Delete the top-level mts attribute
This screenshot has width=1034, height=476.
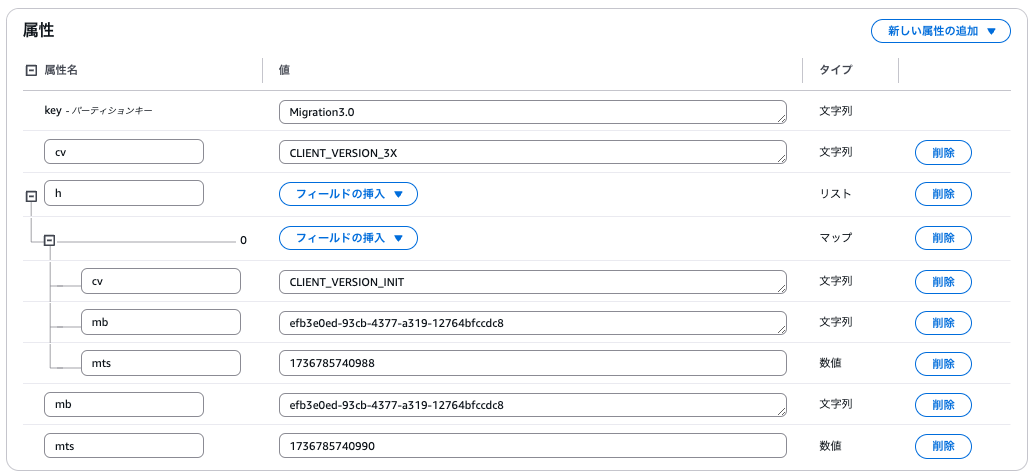(x=943, y=446)
